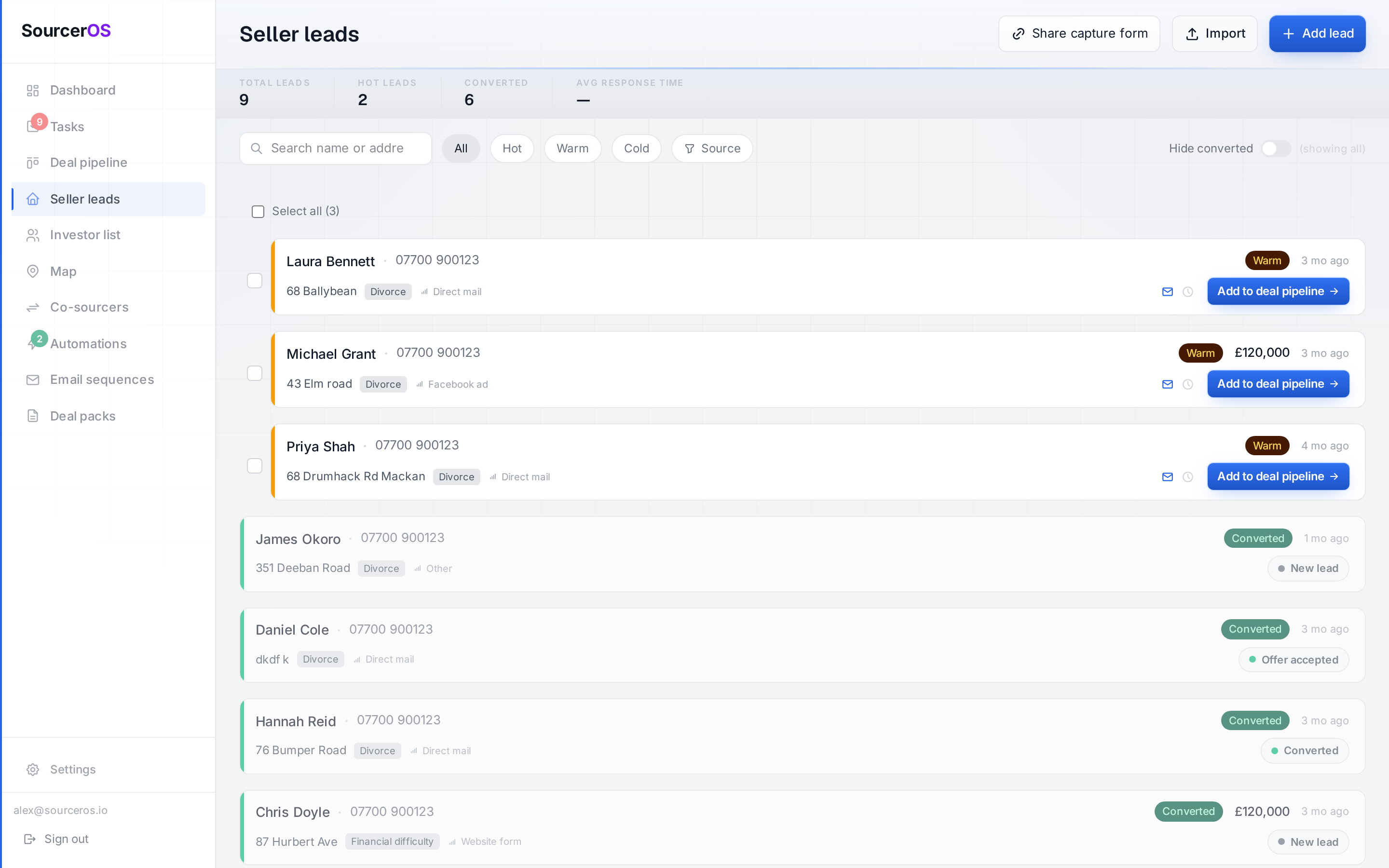The width and height of the screenshot is (1389, 868).
Task: Open Daniel Cole's Offer accepted status pill
Action: pos(1294,660)
